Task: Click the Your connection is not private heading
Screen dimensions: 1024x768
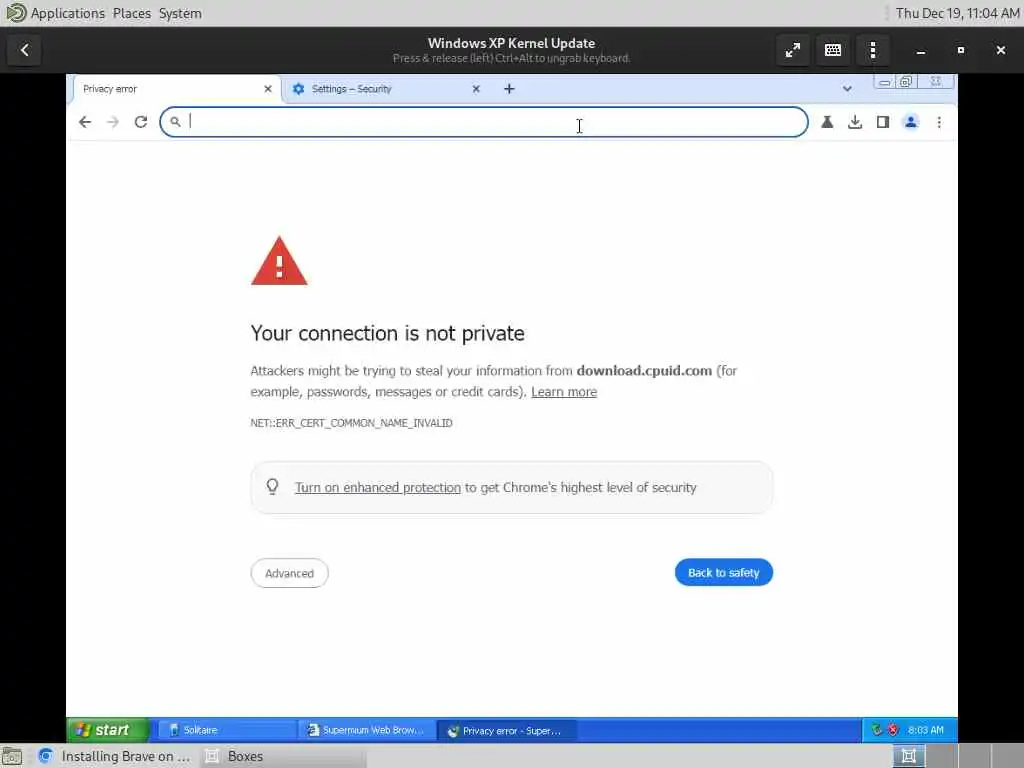Action: point(387,333)
